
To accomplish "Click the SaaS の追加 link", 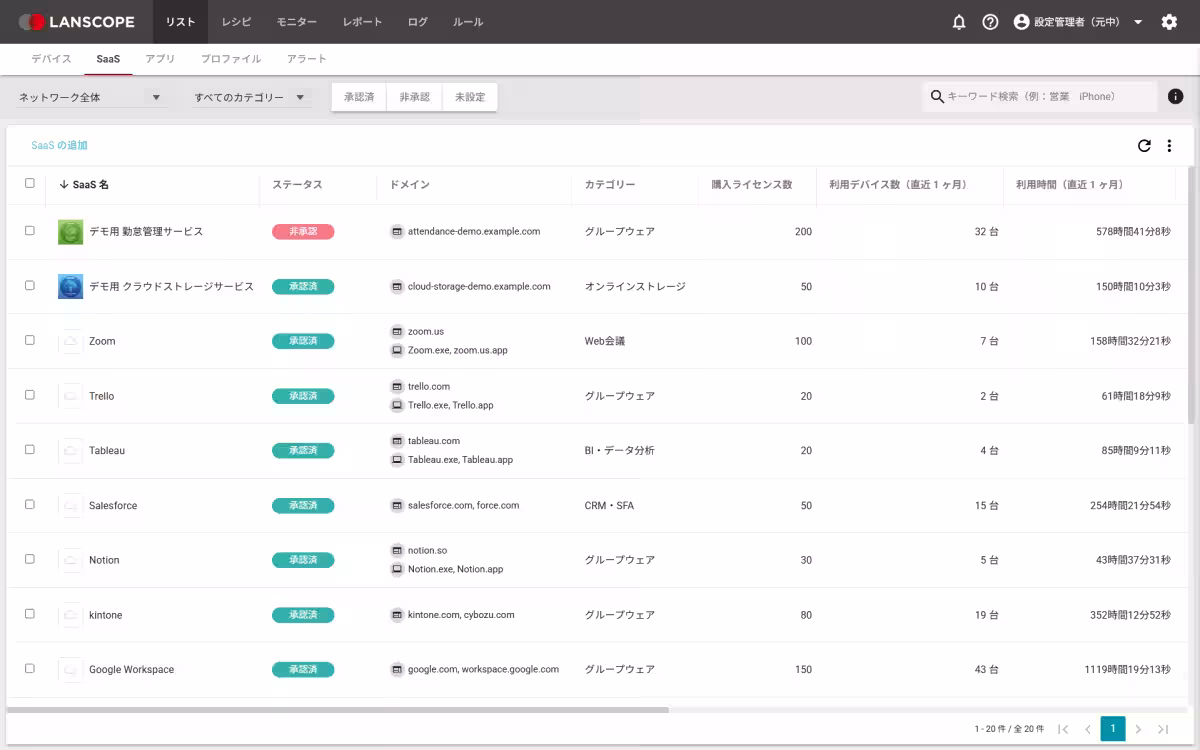I will pyautogui.click(x=59, y=145).
